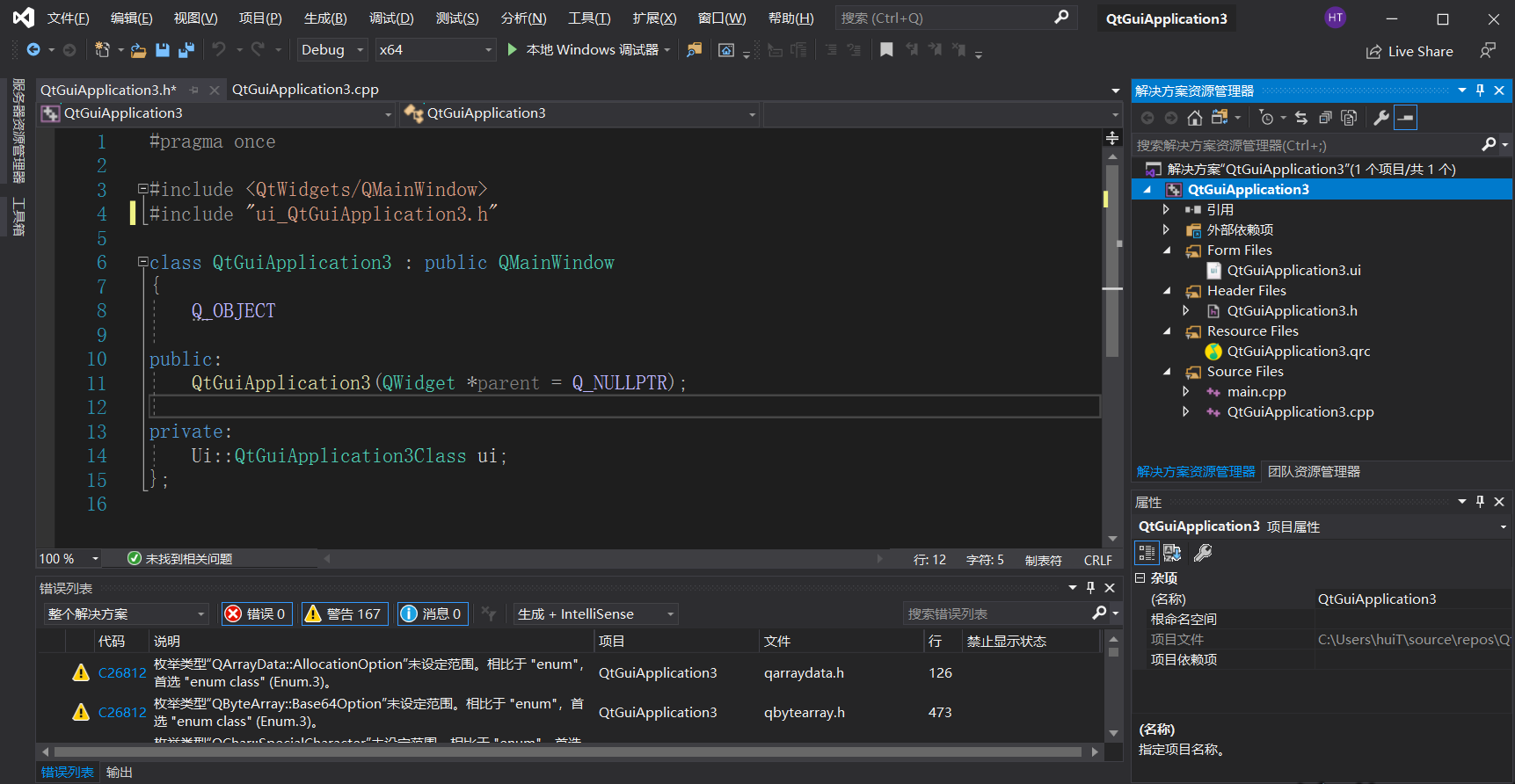The image size is (1515, 784).
Task: Toggle the preview selected items button
Action: pyautogui.click(x=1406, y=118)
